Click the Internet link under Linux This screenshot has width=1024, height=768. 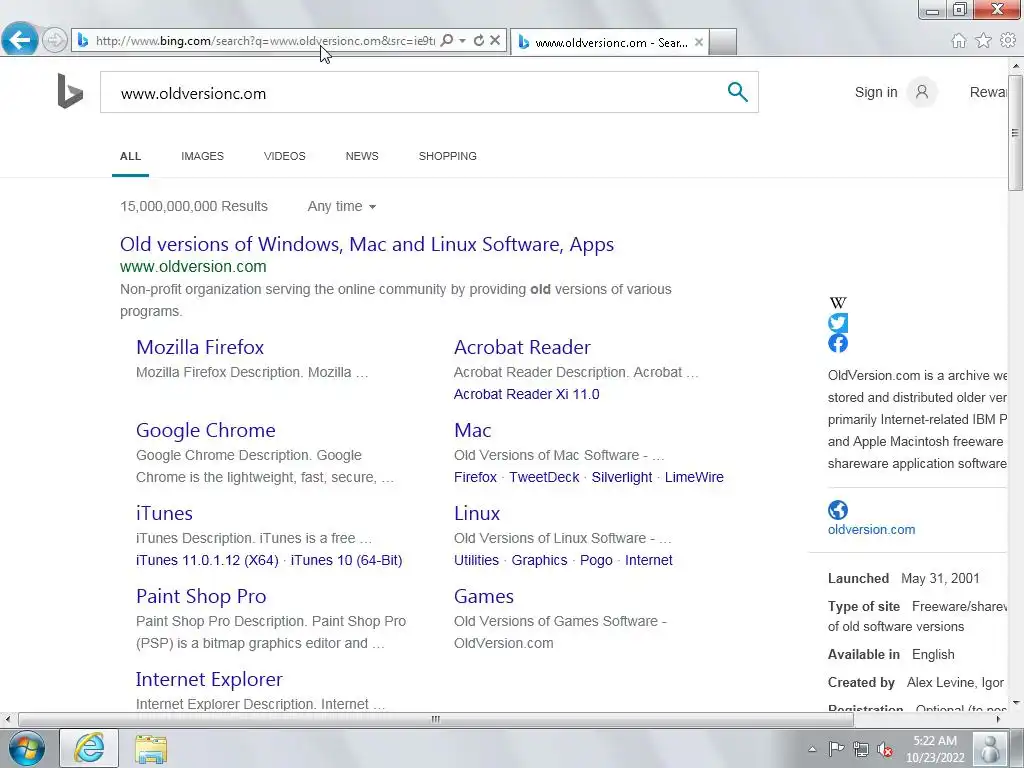[648, 560]
